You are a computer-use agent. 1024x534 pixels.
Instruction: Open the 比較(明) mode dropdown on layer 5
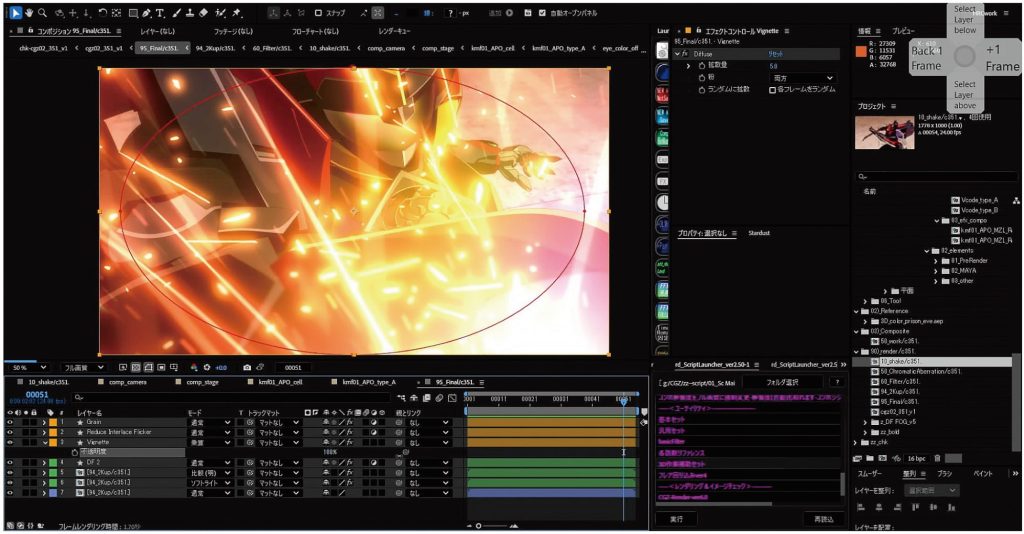[210, 473]
